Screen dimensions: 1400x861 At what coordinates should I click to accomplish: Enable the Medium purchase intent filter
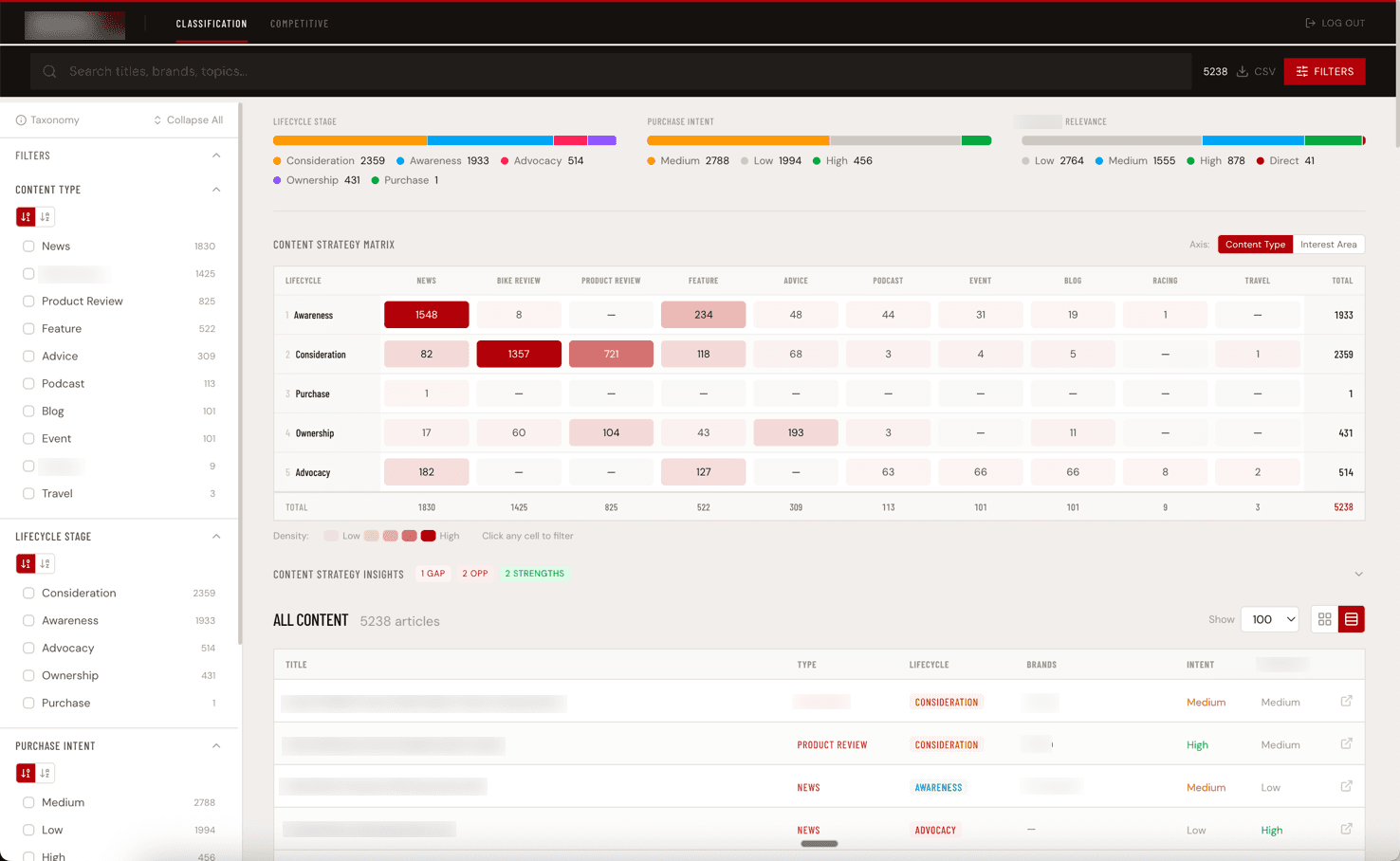click(28, 802)
